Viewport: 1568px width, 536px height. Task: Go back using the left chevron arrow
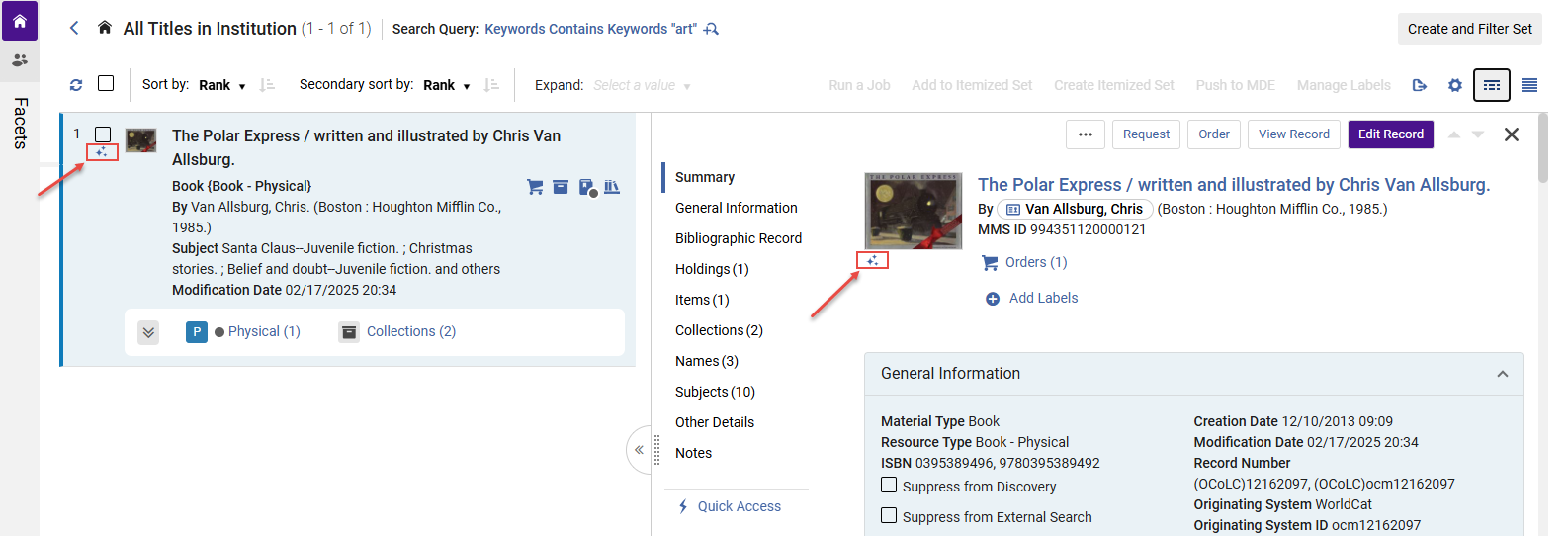(74, 28)
